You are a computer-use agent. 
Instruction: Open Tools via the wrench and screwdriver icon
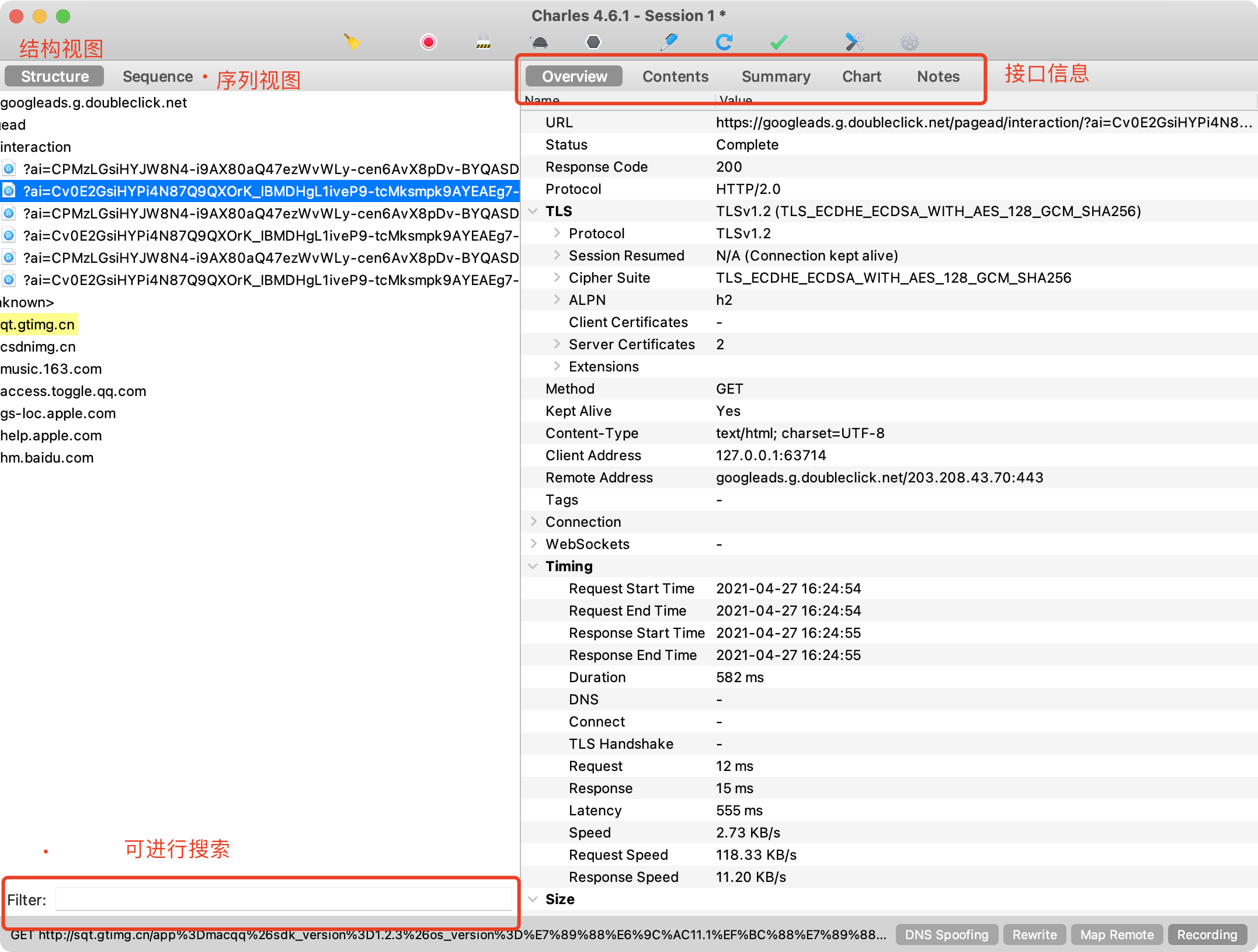click(853, 42)
